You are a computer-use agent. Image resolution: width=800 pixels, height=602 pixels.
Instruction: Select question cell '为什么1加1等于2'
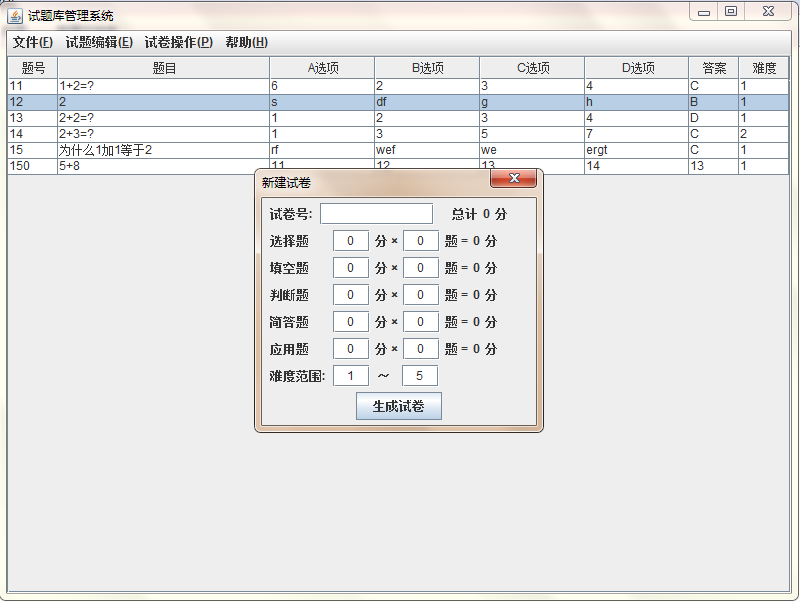tap(164, 150)
